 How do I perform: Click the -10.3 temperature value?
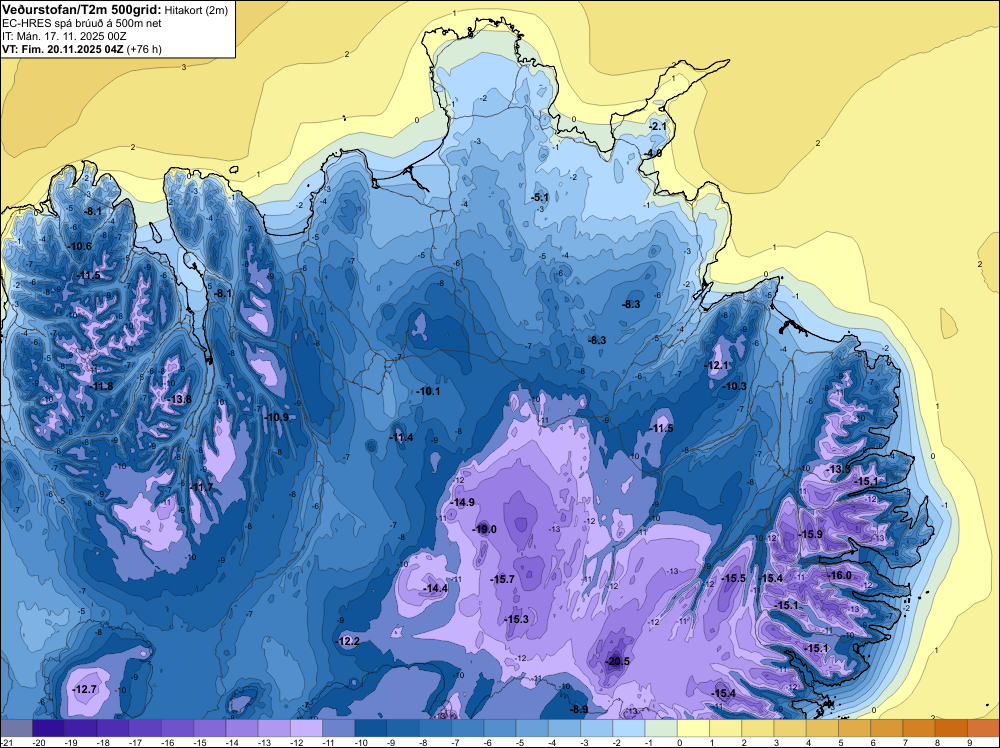(x=733, y=386)
